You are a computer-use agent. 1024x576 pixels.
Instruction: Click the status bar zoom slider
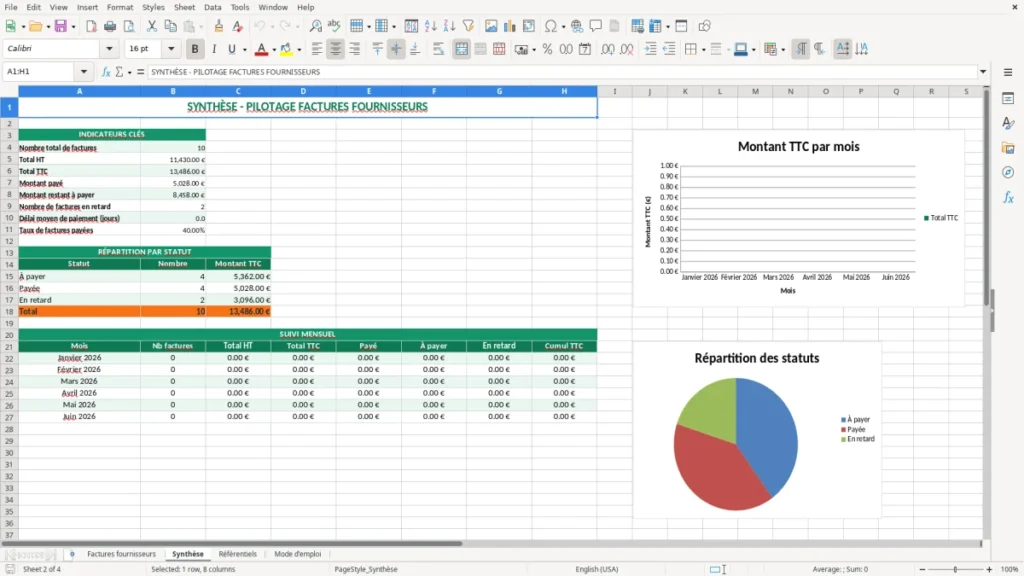coord(955,569)
